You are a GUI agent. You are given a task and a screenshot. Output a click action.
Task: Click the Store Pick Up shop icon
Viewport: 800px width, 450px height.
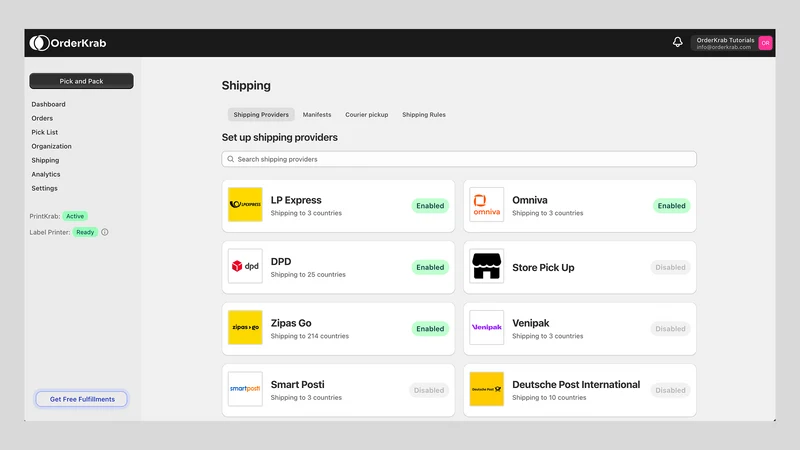pyautogui.click(x=486, y=266)
